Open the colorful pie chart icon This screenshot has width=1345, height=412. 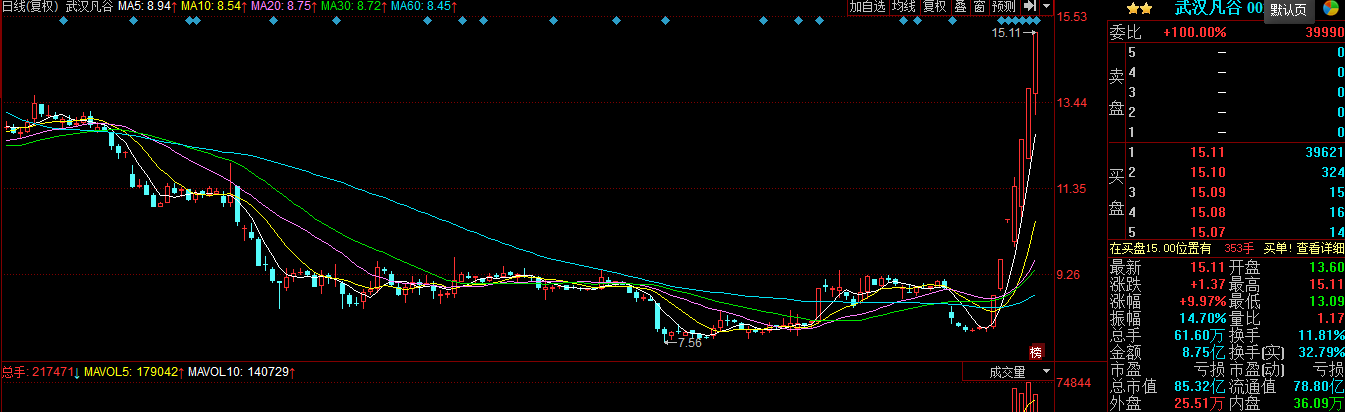click(x=1332, y=9)
